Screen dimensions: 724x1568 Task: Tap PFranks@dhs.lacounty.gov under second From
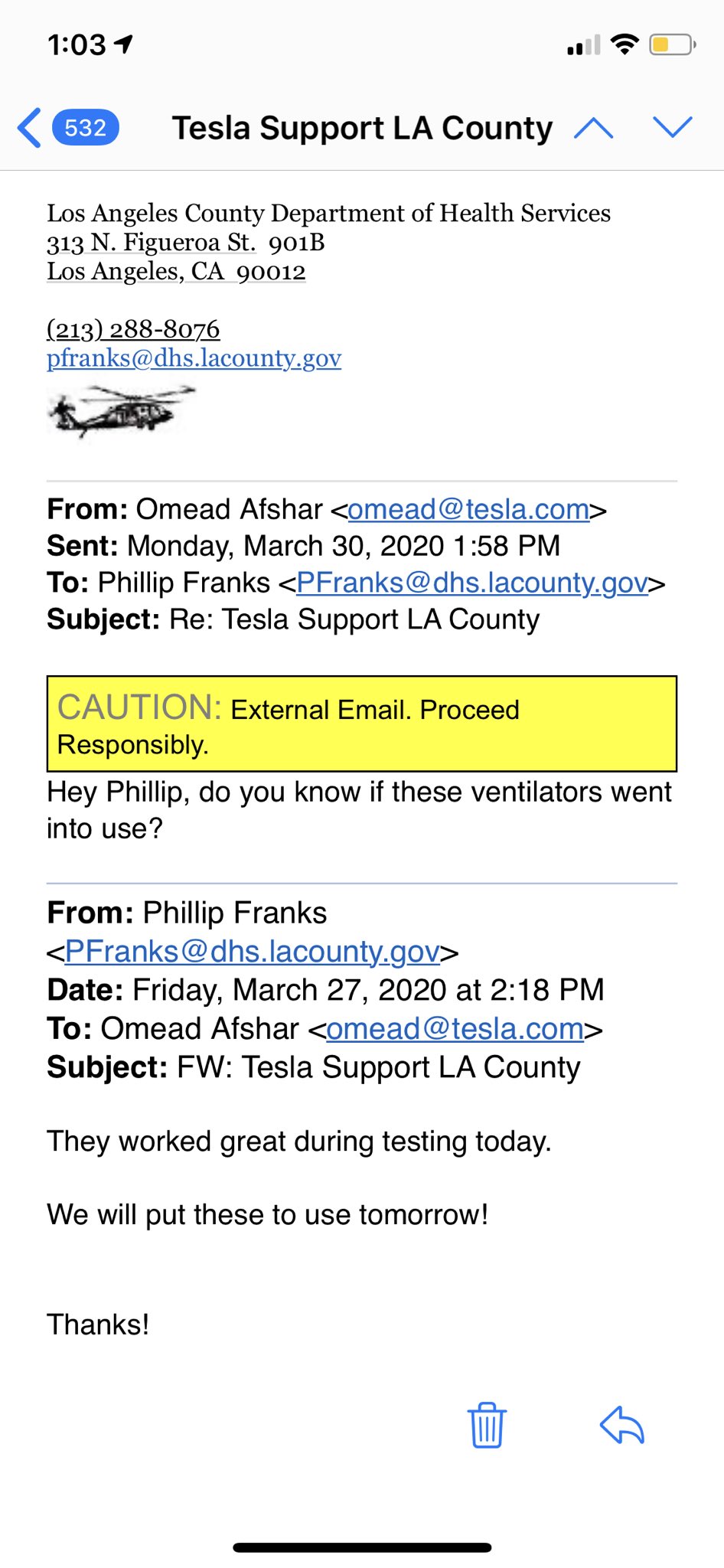pyautogui.click(x=253, y=951)
